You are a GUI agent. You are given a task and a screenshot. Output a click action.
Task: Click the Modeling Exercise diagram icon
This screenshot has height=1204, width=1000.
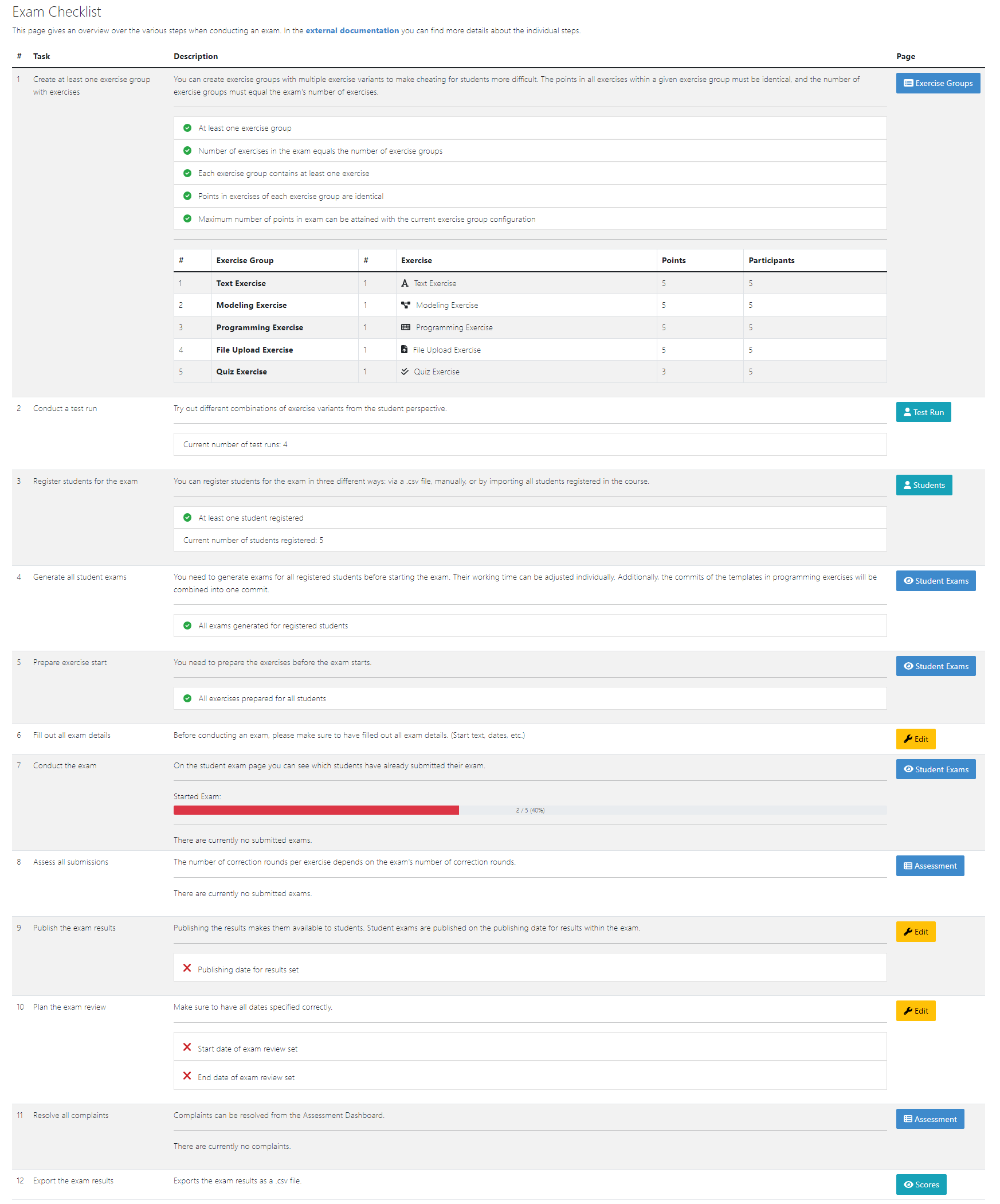(406, 305)
